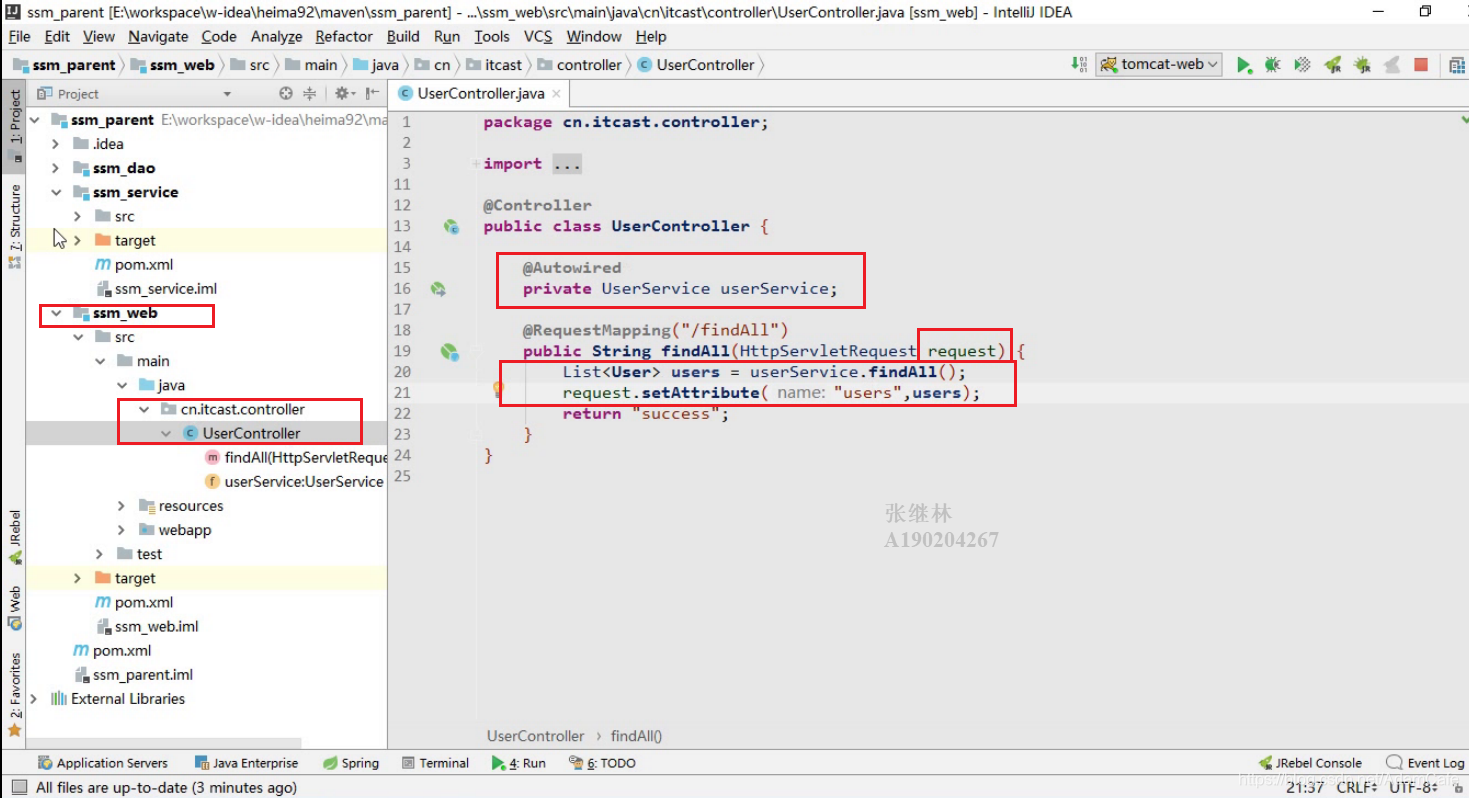The image size is (1469, 798).
Task: Open the Spring tool window
Action: pyautogui.click(x=351, y=763)
